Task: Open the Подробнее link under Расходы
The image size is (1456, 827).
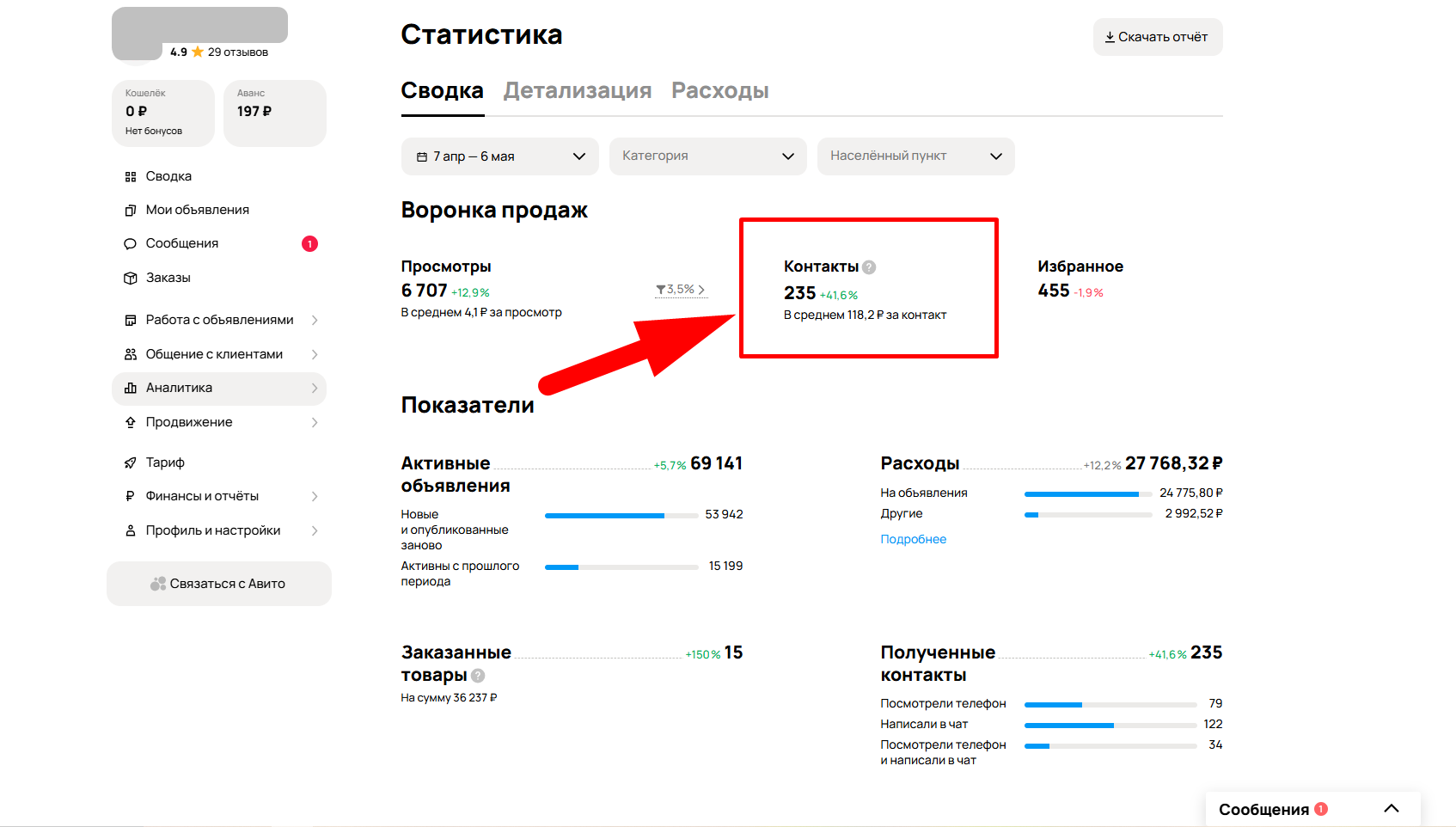Action: (913, 539)
